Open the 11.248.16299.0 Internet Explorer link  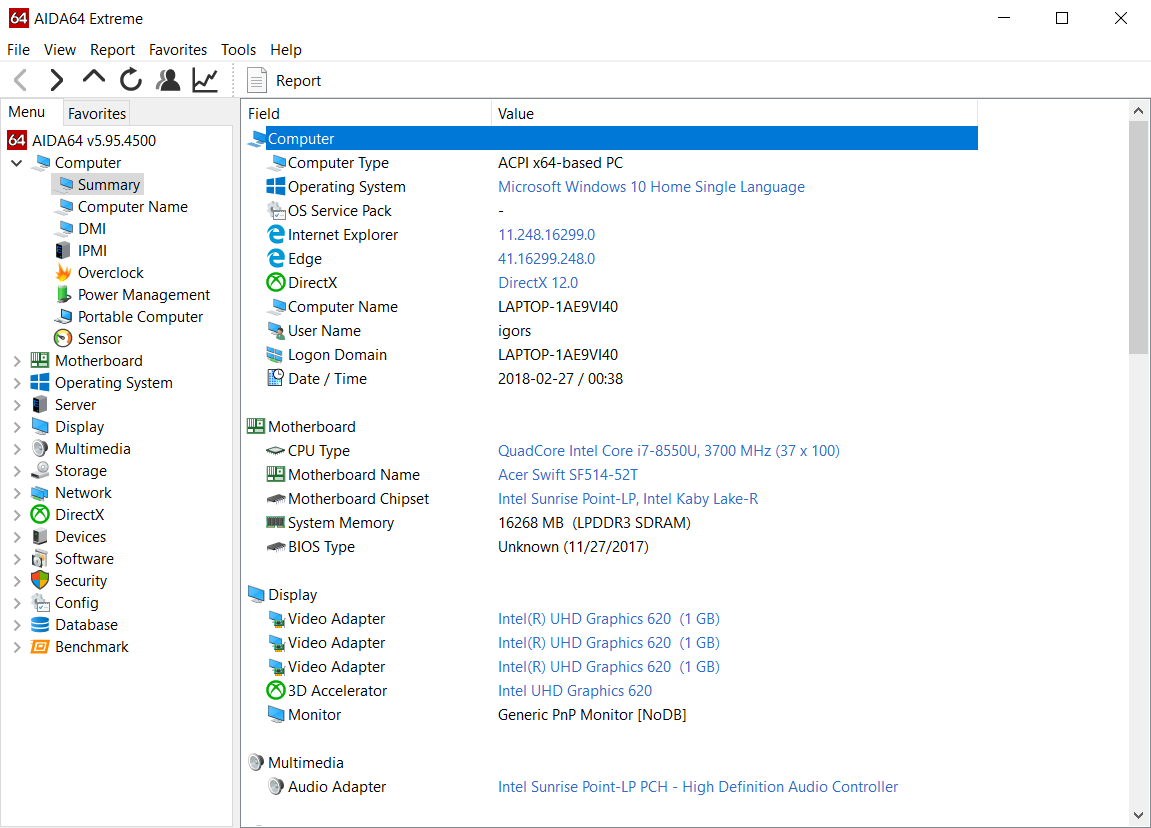coord(546,235)
